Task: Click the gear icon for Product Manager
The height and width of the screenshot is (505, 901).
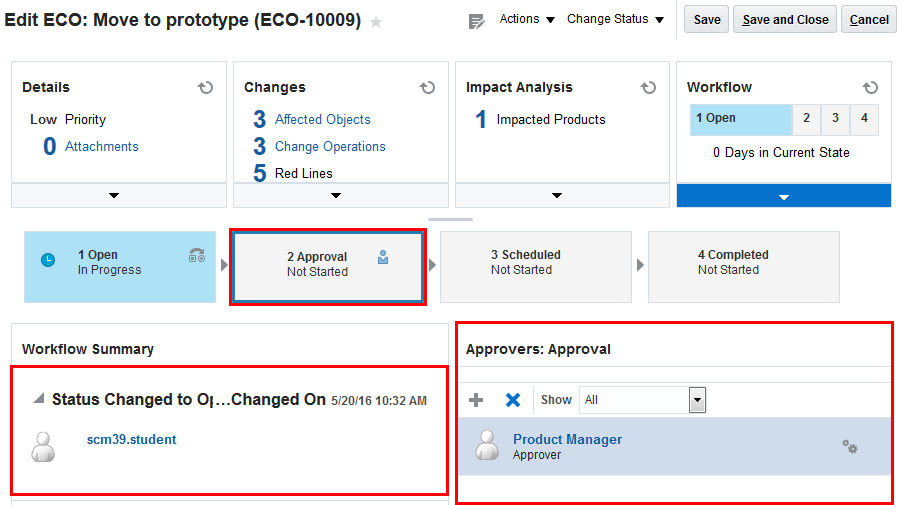Action: (850, 447)
